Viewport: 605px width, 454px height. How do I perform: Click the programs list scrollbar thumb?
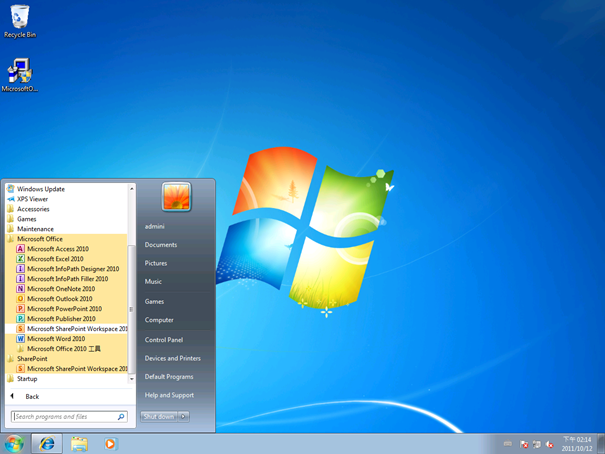click(132, 309)
